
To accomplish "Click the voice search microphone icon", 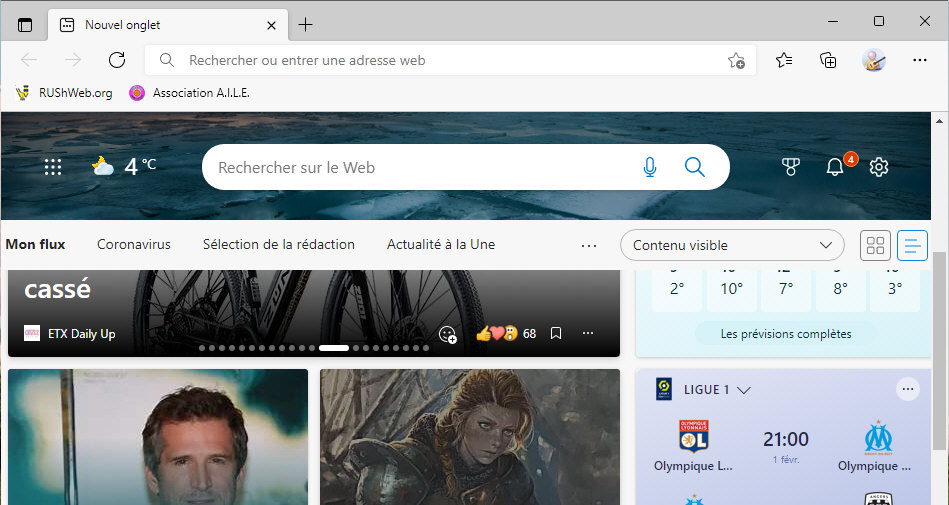I will point(650,167).
